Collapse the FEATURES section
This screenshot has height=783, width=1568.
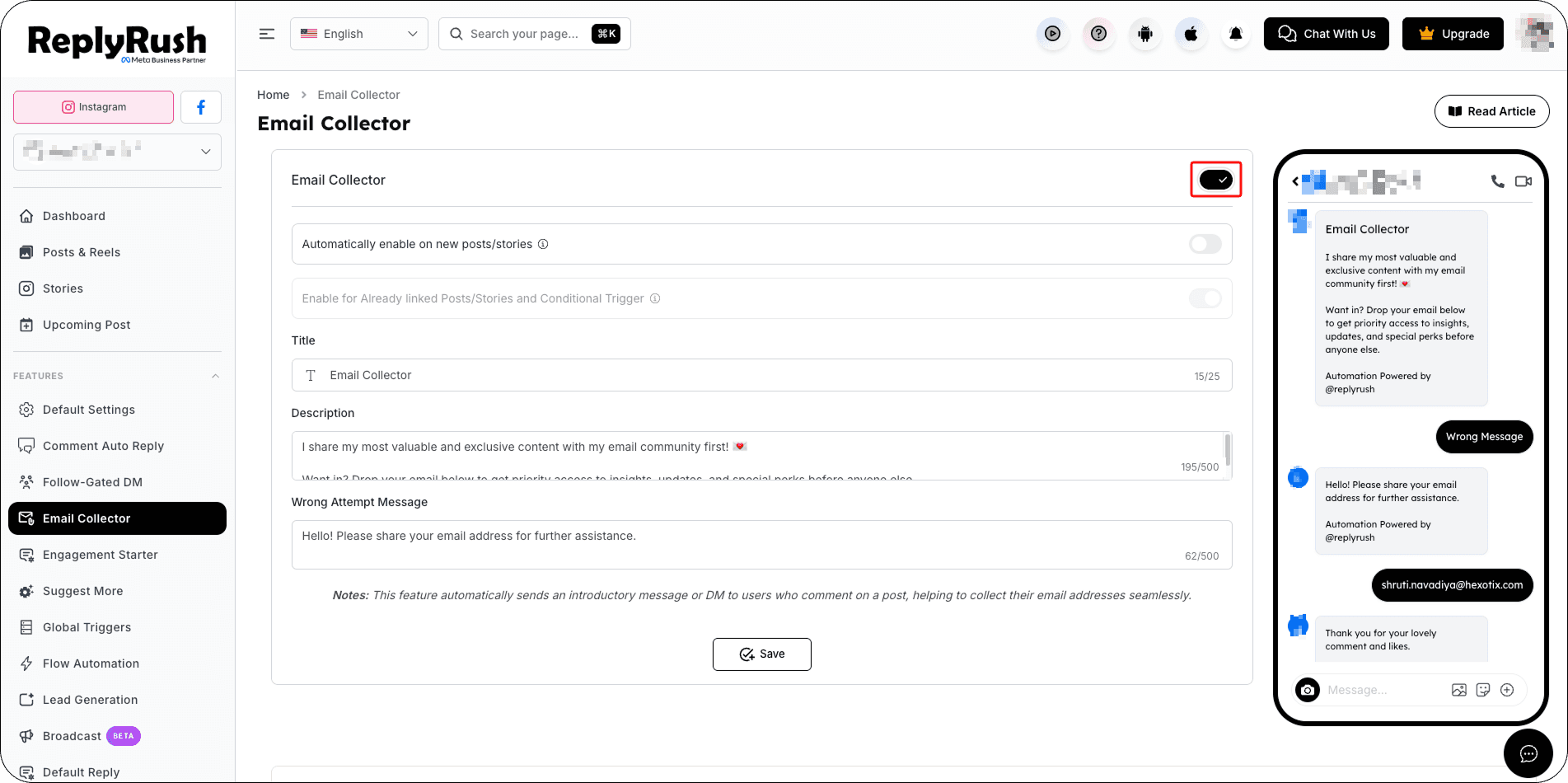[x=215, y=376]
